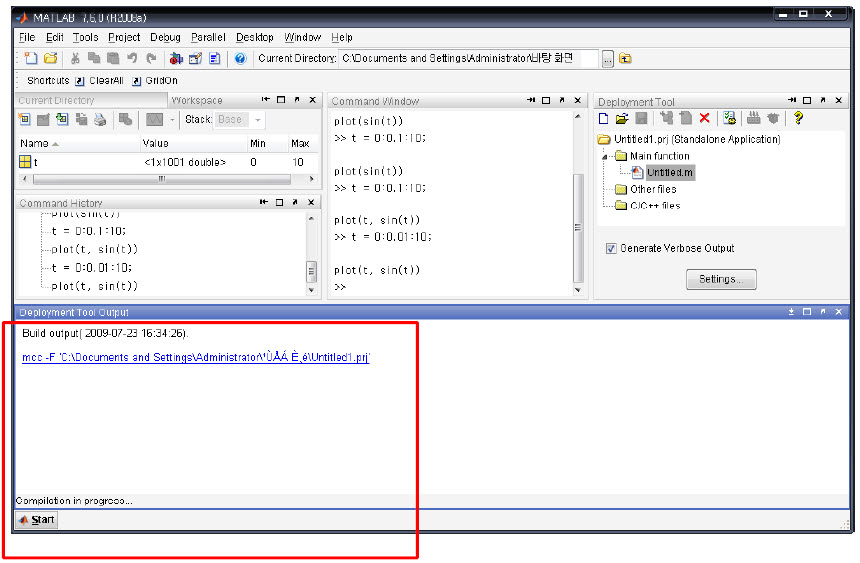
Task: Toggle Generate Verbose Output checkbox
Action: pyautogui.click(x=611, y=249)
